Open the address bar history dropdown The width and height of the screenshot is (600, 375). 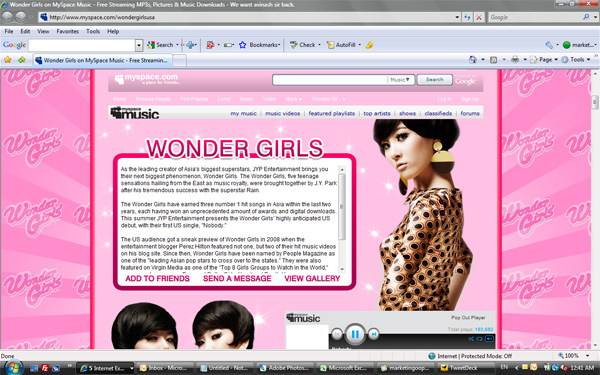tap(457, 17)
